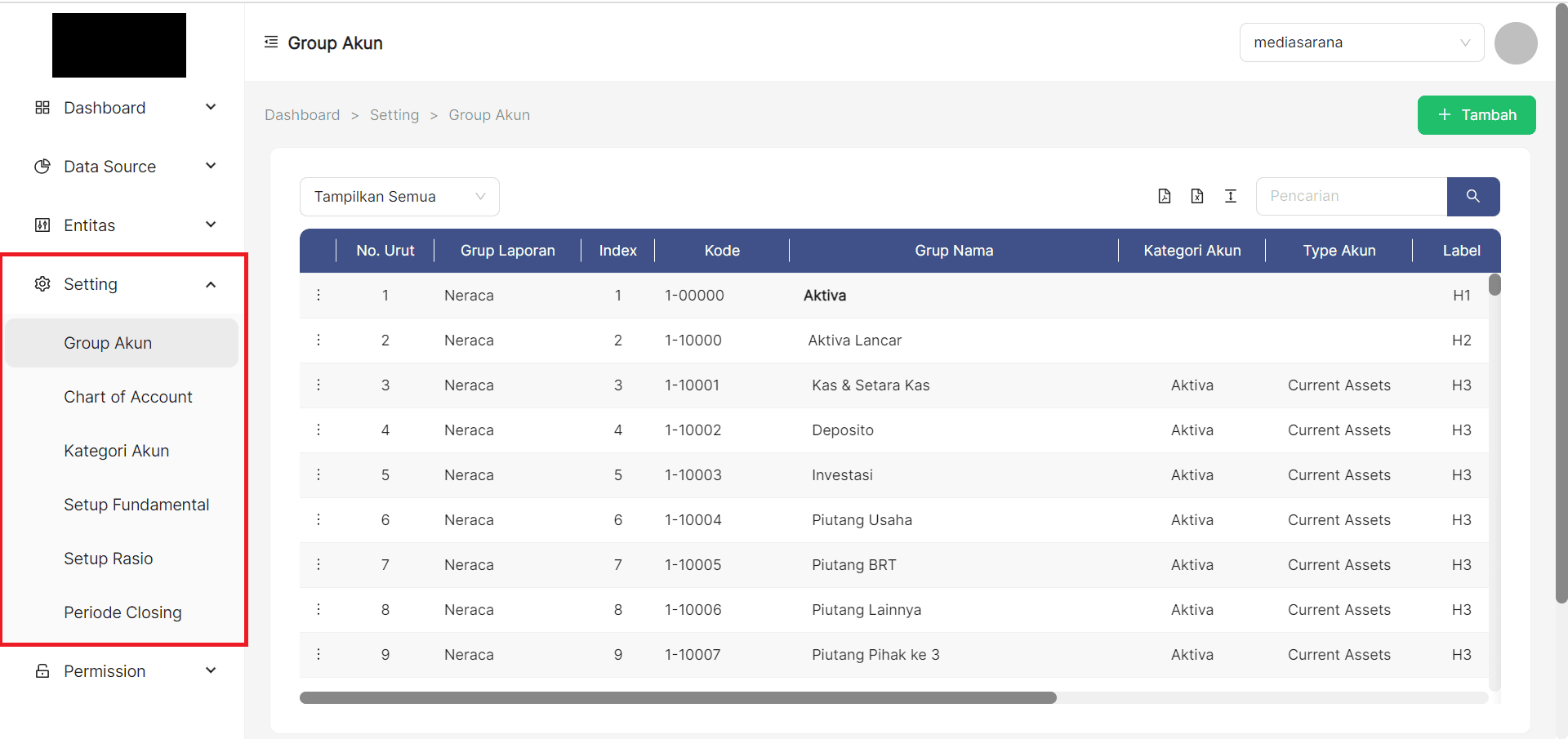Screen dimensions: 1568x739
Task: Click the horizontal table scrollbar
Action: tap(678, 698)
